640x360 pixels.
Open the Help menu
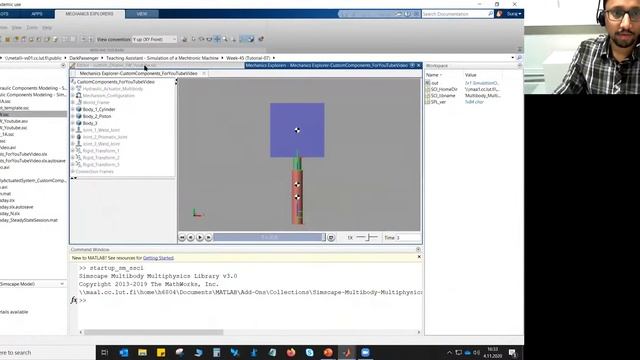tap(47, 28)
